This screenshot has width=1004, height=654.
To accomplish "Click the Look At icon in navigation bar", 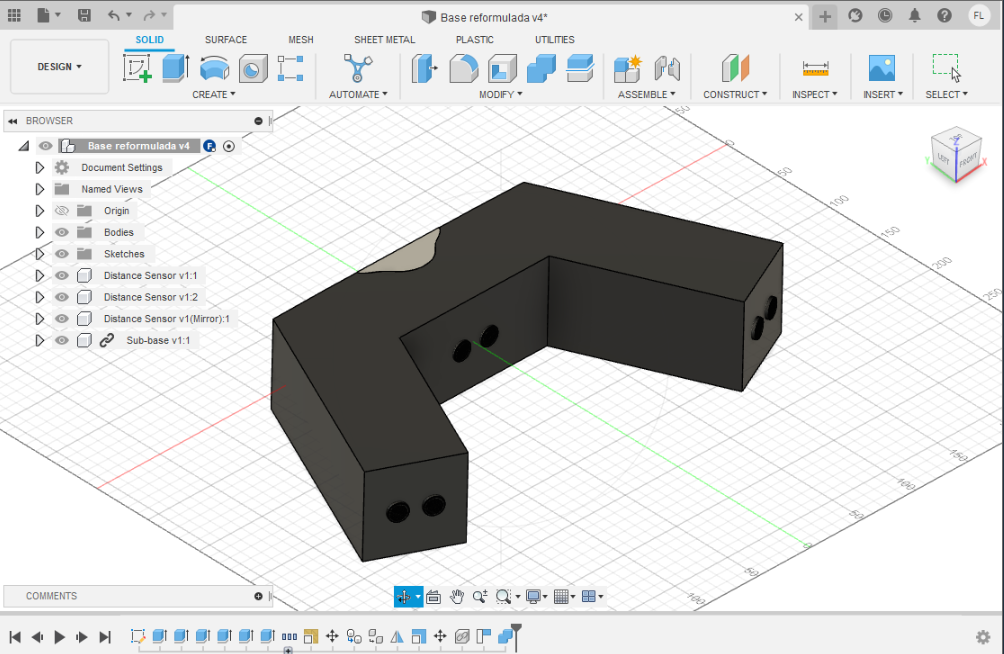I will point(433,596).
